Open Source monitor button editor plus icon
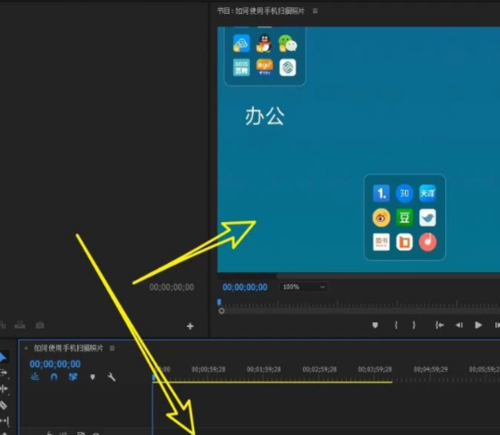The image size is (500, 435). coord(190,326)
